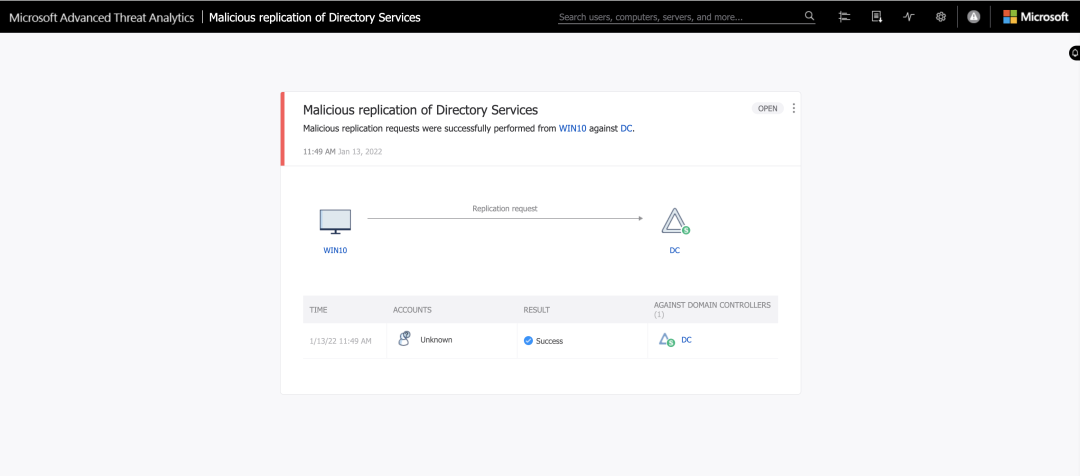Image resolution: width=1080 pixels, height=476 pixels.
Task: Click Microsoft Advanced Threat Analytics title
Action: (x=101, y=17)
